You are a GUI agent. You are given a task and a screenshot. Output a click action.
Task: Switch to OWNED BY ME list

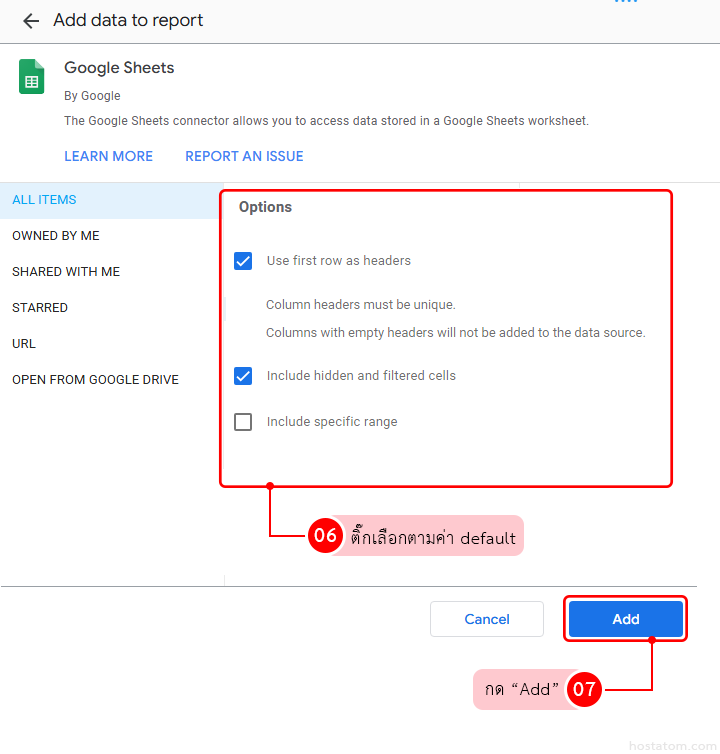pos(56,236)
